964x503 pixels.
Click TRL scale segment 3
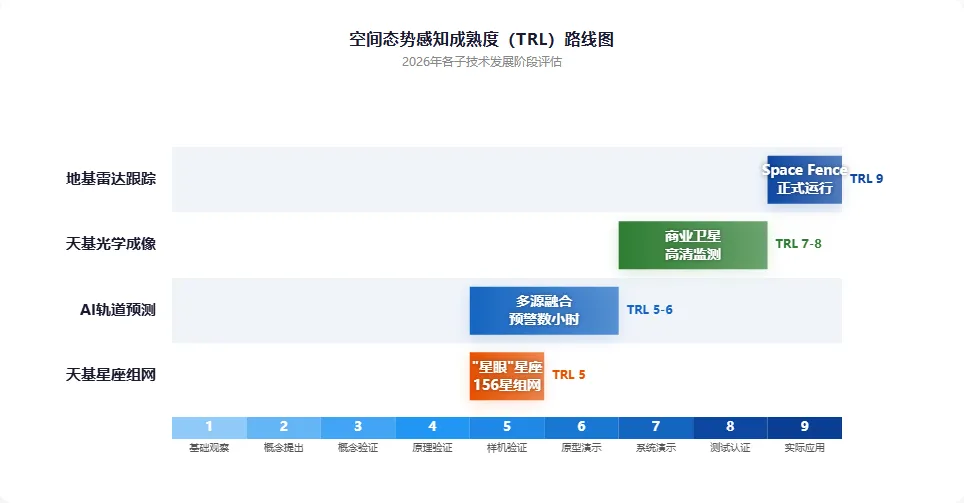358,427
